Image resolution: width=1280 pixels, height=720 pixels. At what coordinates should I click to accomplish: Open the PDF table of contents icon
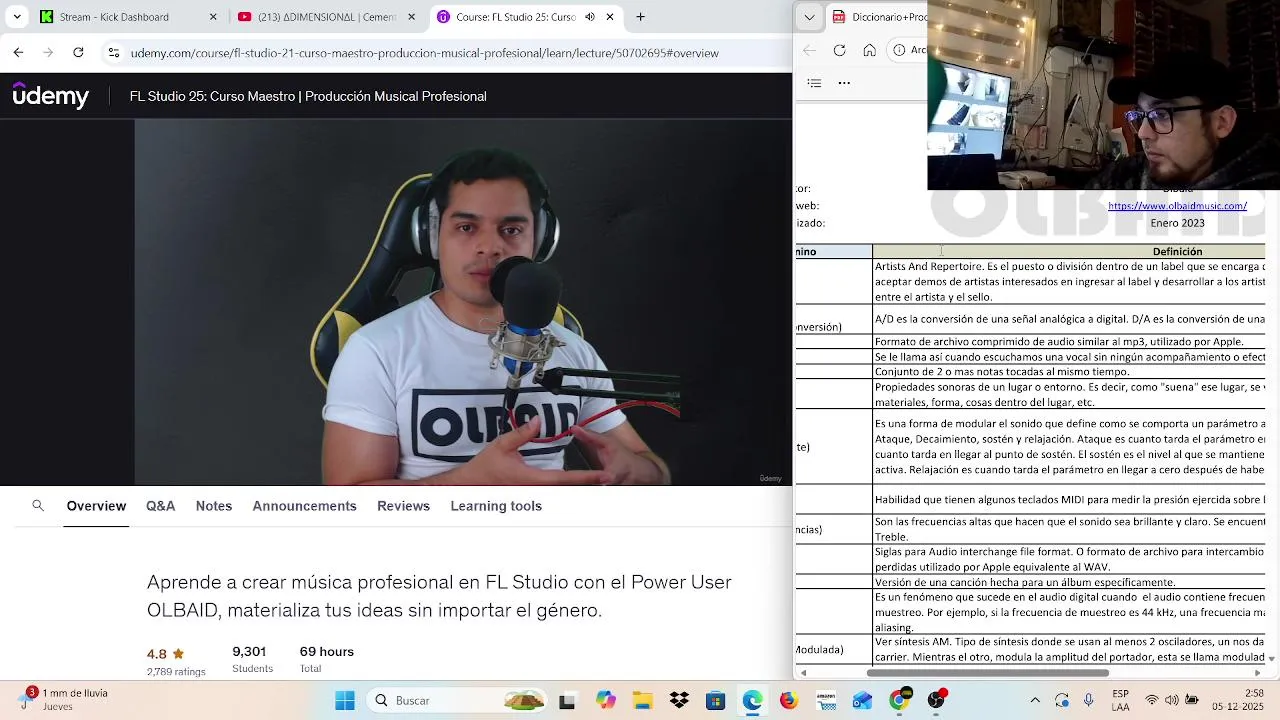(x=814, y=83)
